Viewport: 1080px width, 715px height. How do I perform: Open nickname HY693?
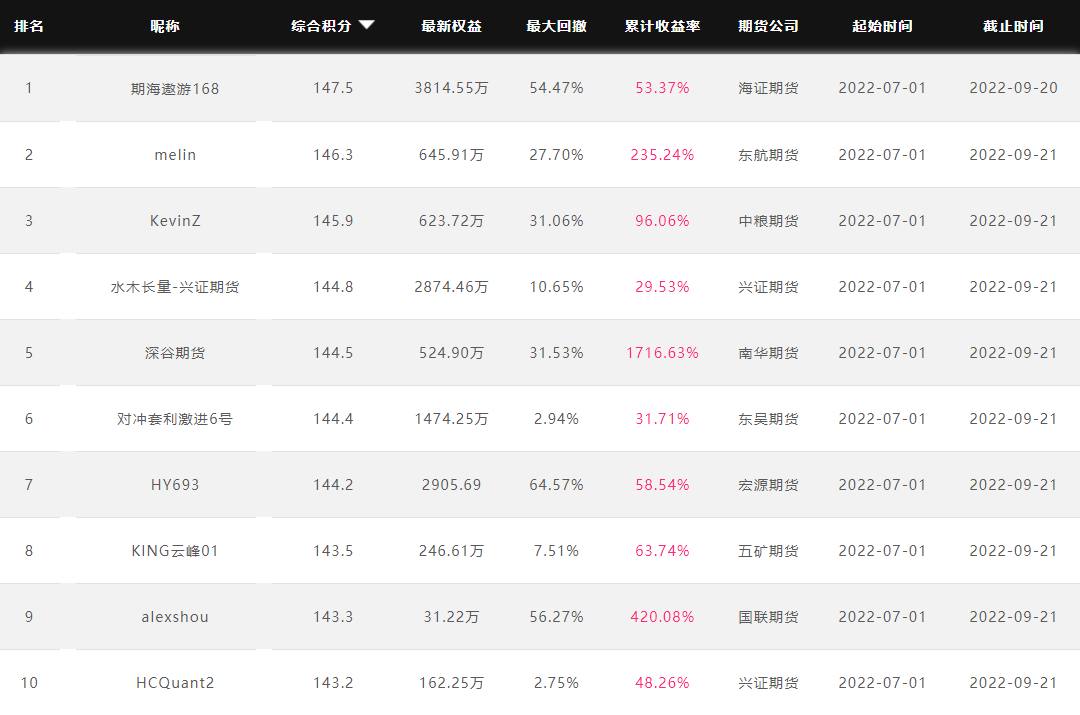(175, 485)
